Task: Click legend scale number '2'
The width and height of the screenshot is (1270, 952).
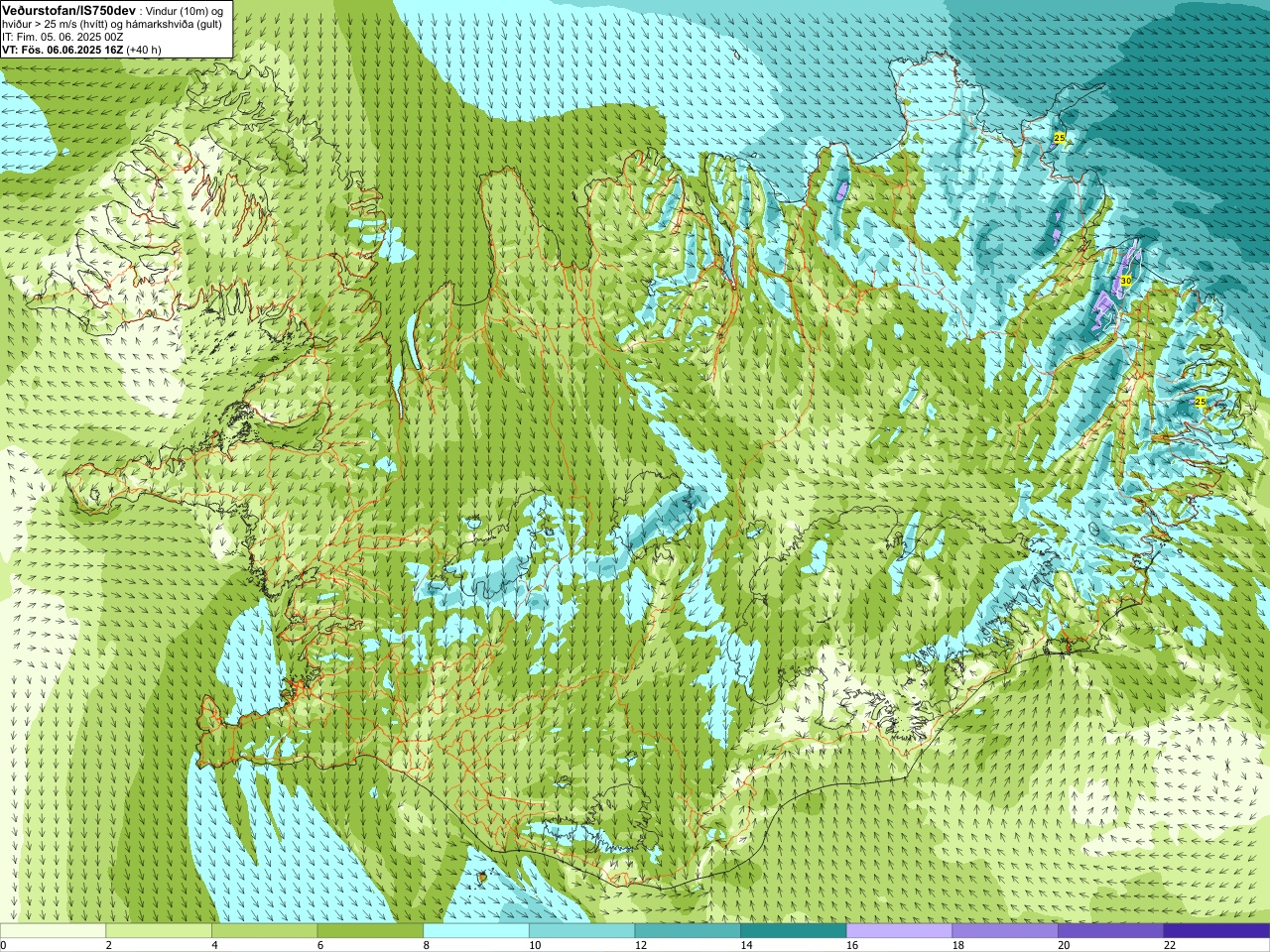Action: coord(108,945)
